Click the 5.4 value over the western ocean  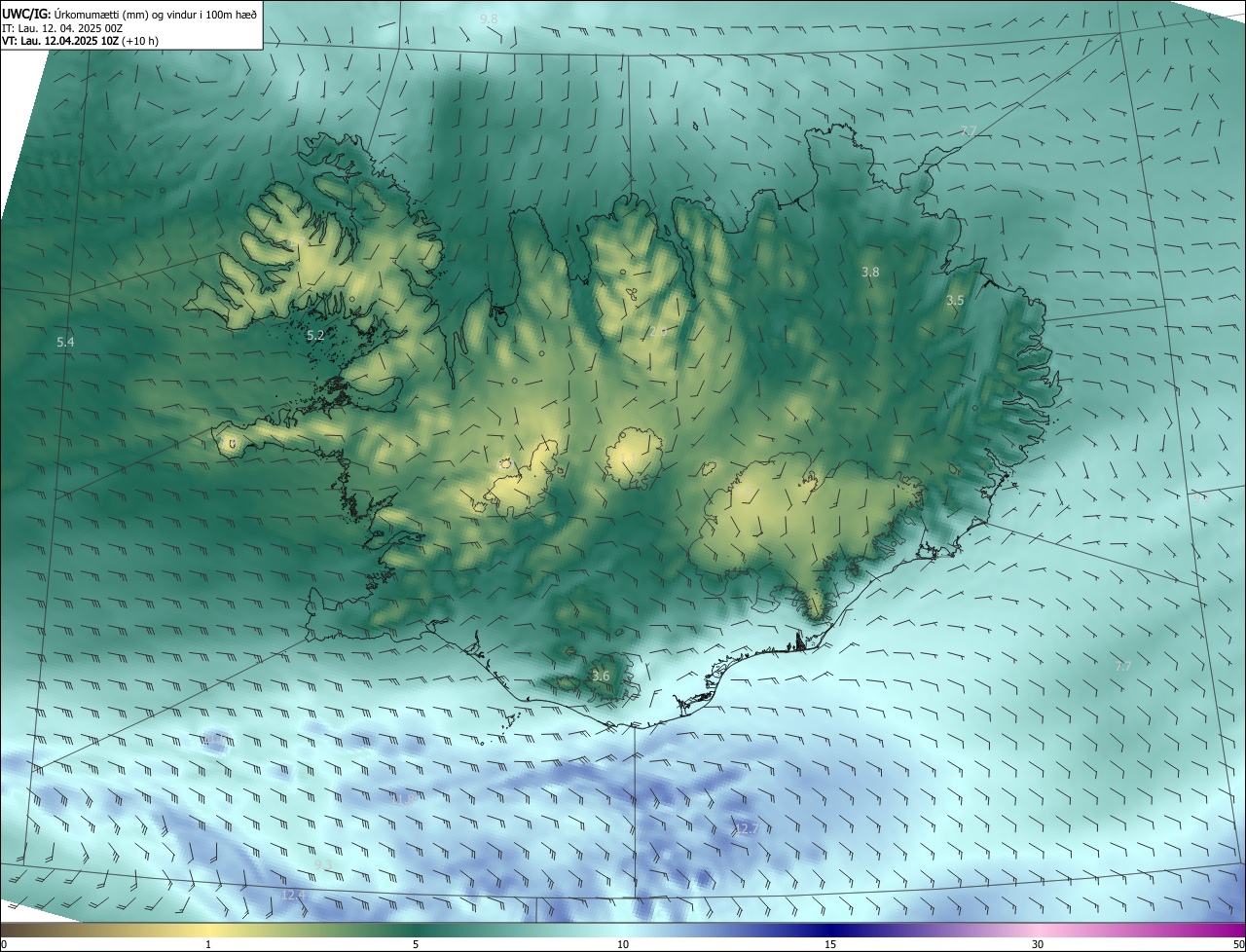point(65,342)
